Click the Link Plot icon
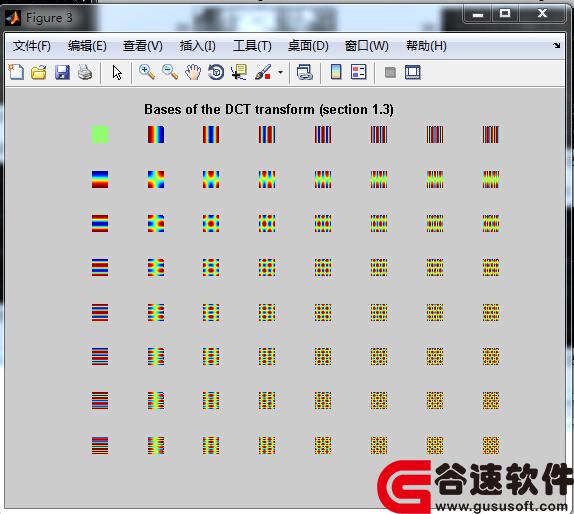Screen dimensions: 574x514 304,72
